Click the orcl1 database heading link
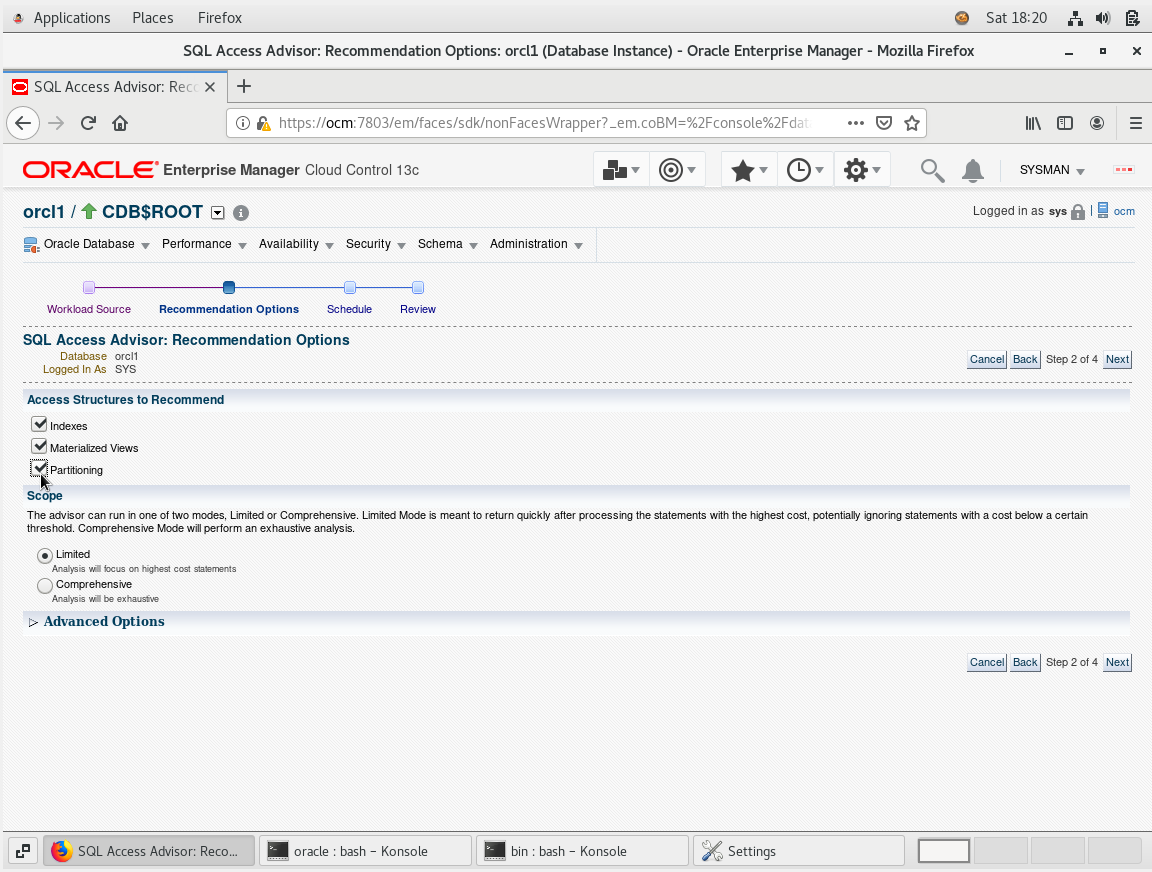Image resolution: width=1152 pixels, height=872 pixels. [x=44, y=212]
